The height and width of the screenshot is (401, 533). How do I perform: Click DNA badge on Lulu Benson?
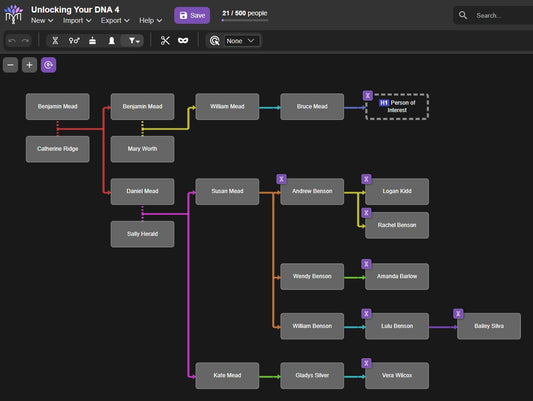tap(366, 314)
